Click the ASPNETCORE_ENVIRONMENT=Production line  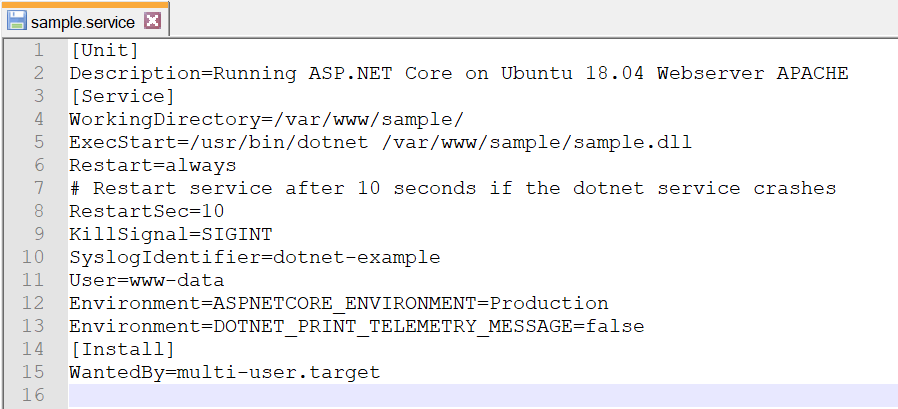[338, 303]
